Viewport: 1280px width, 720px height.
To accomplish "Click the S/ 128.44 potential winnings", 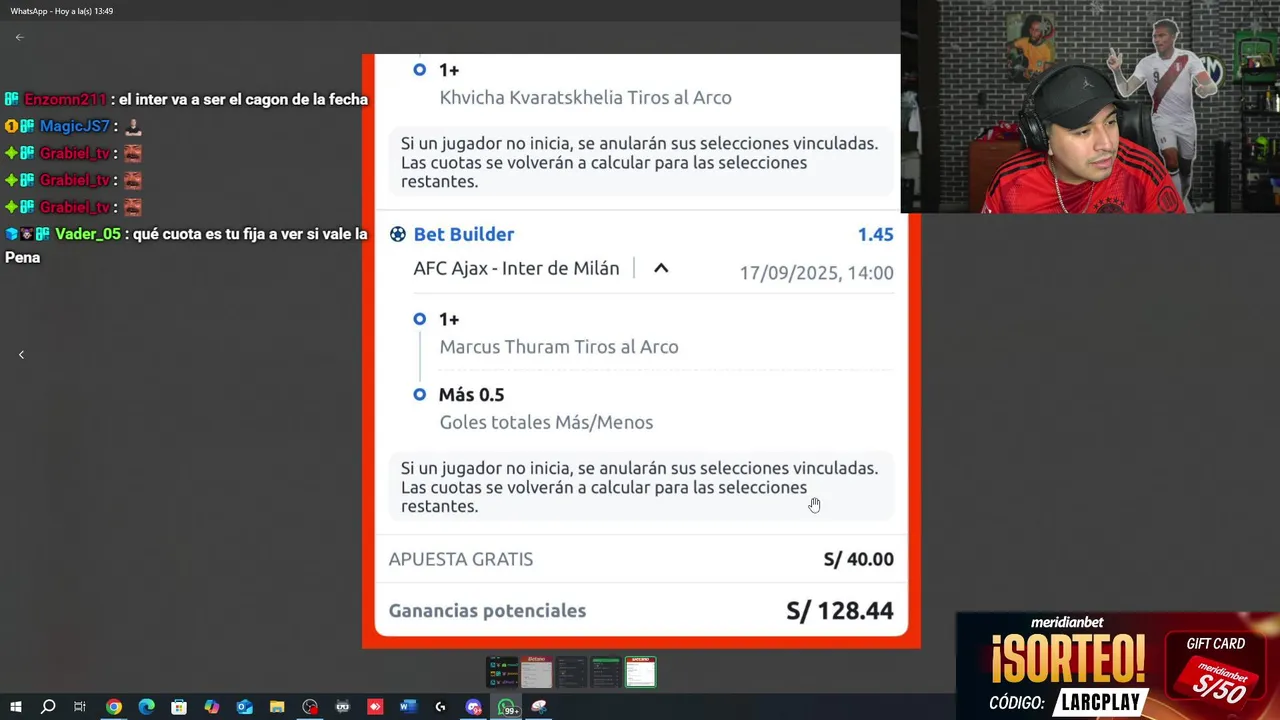I will pos(840,610).
